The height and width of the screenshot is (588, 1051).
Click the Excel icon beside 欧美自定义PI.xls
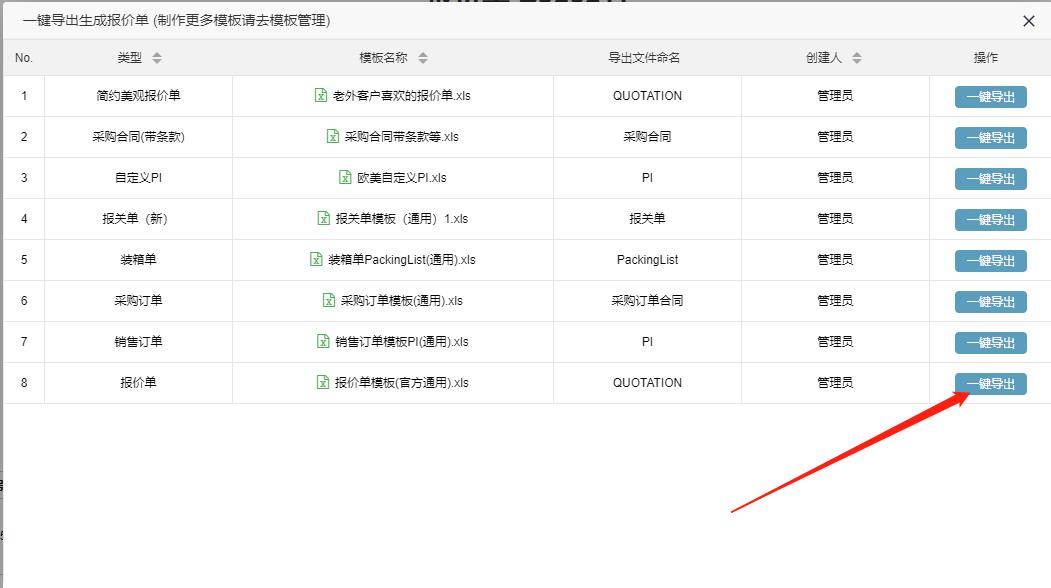pos(343,178)
